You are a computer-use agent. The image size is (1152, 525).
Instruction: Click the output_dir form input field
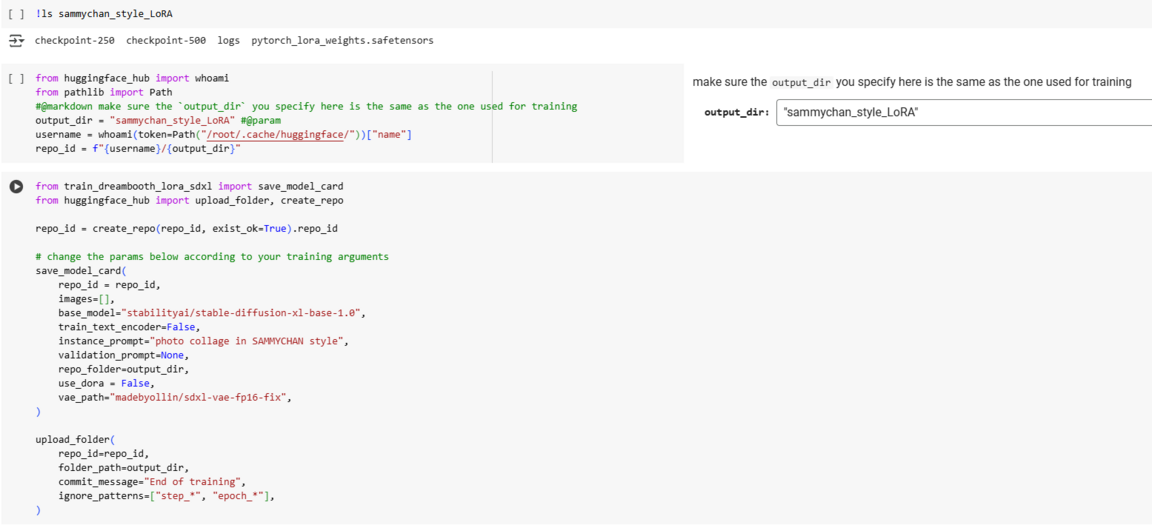(962, 112)
